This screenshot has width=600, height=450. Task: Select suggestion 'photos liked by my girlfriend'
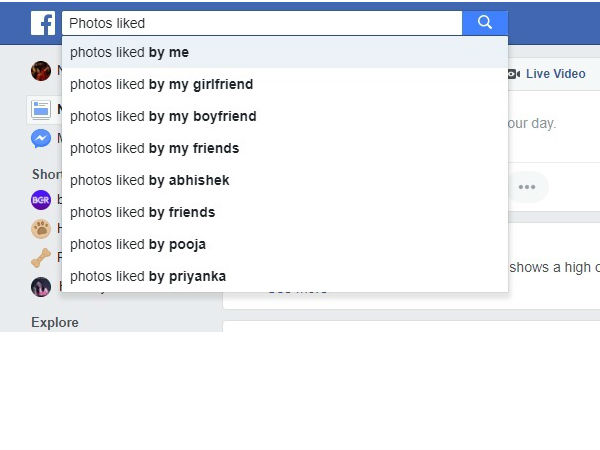point(285,84)
